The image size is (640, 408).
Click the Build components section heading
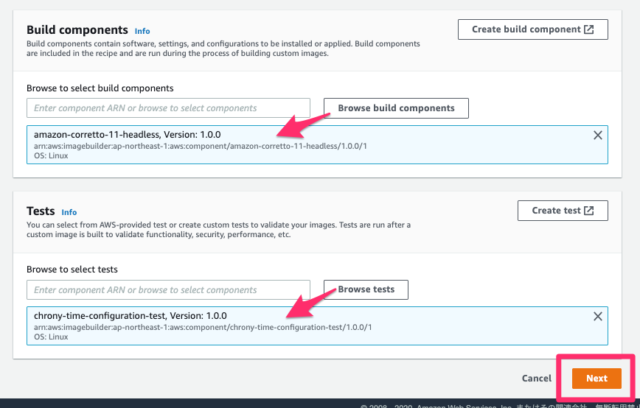78,30
